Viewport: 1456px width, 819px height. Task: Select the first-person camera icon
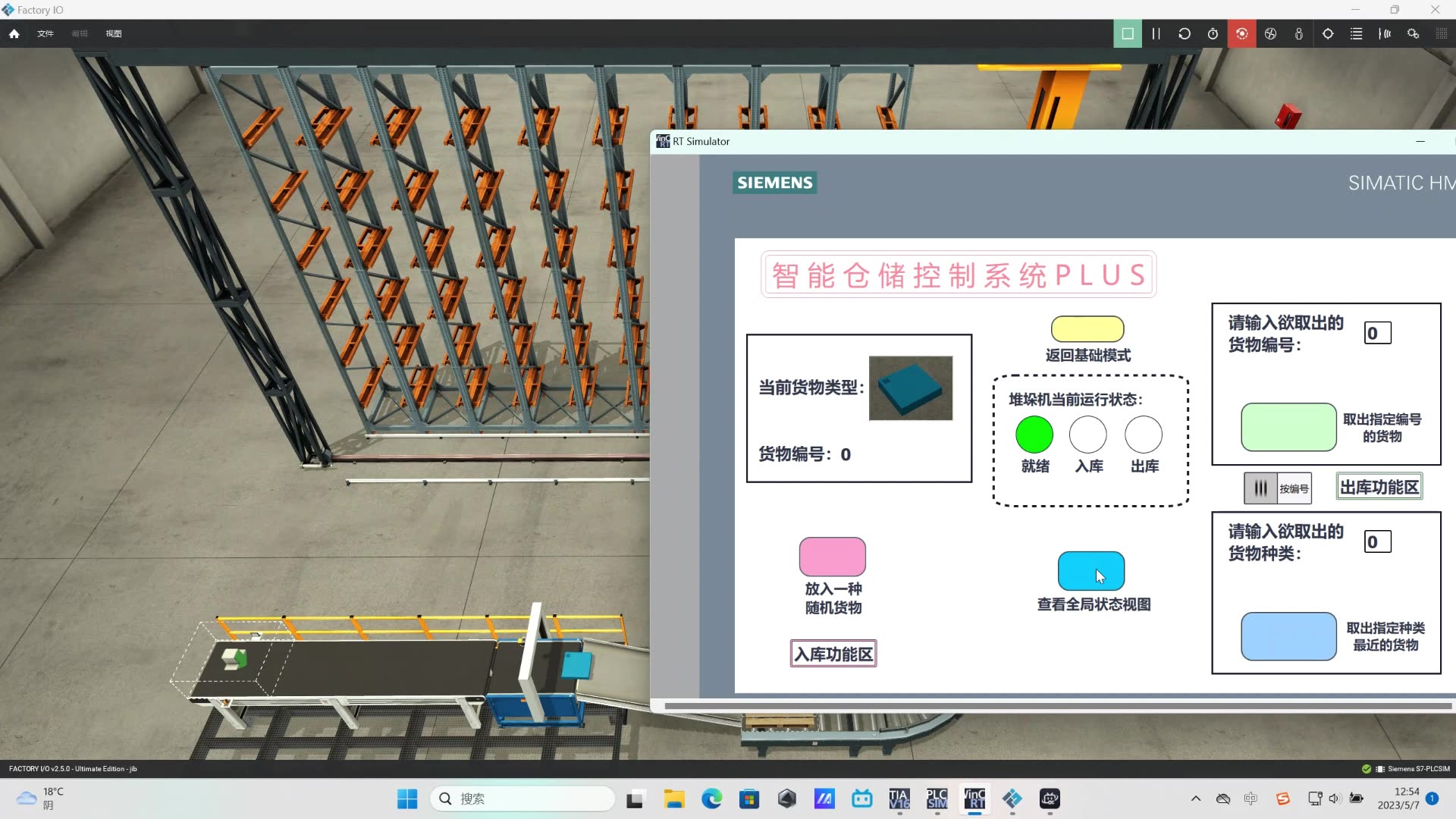point(1299,33)
